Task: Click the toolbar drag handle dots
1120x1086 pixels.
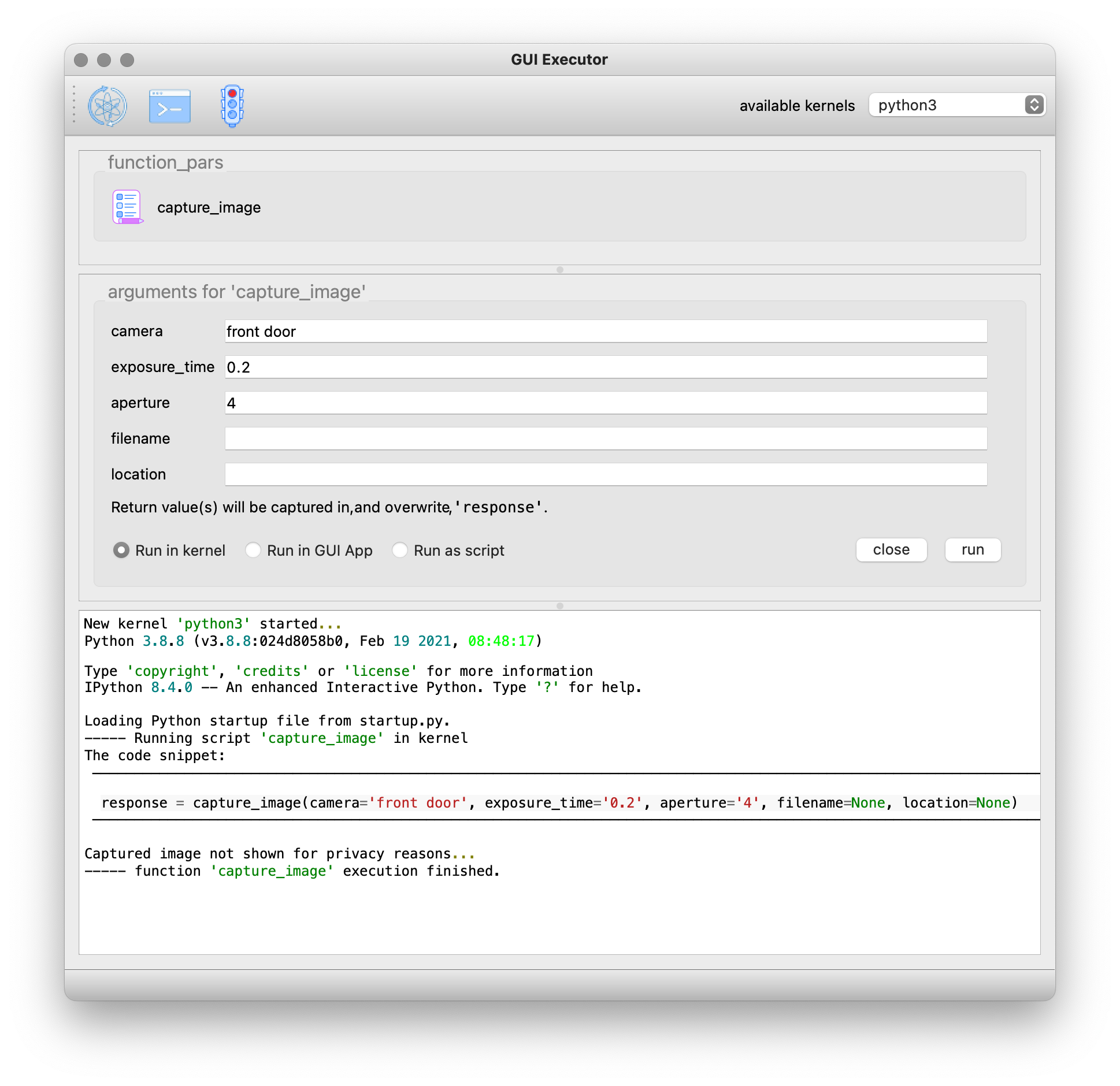Action: (74, 105)
